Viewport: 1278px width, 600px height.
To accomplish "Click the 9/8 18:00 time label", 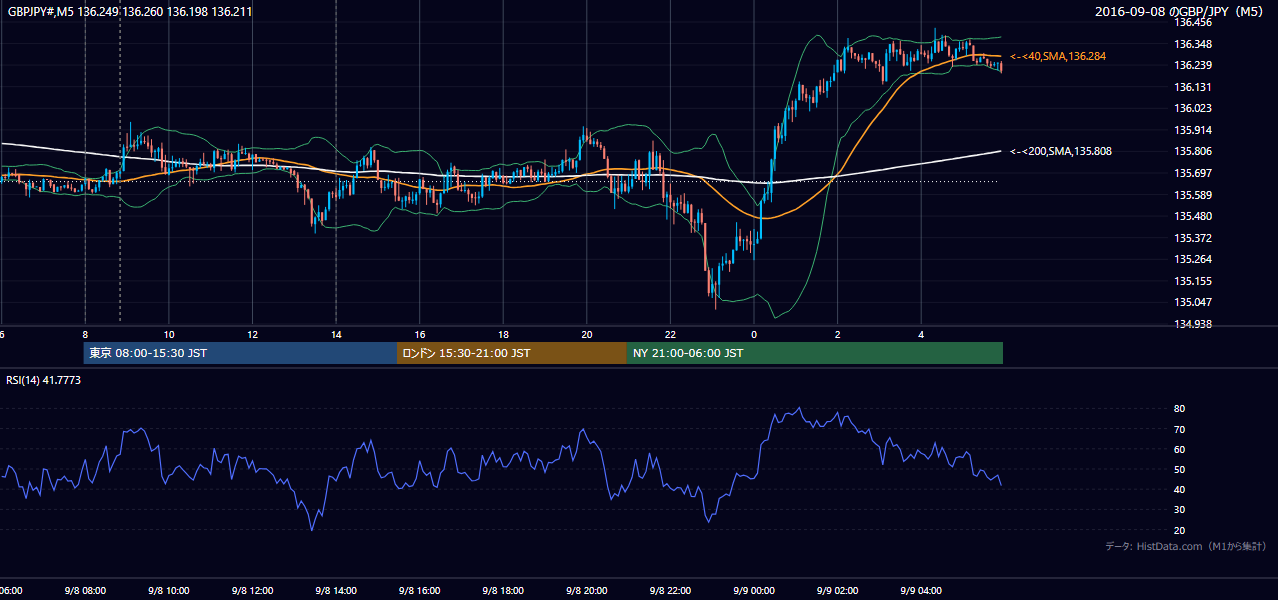I will (x=503, y=591).
